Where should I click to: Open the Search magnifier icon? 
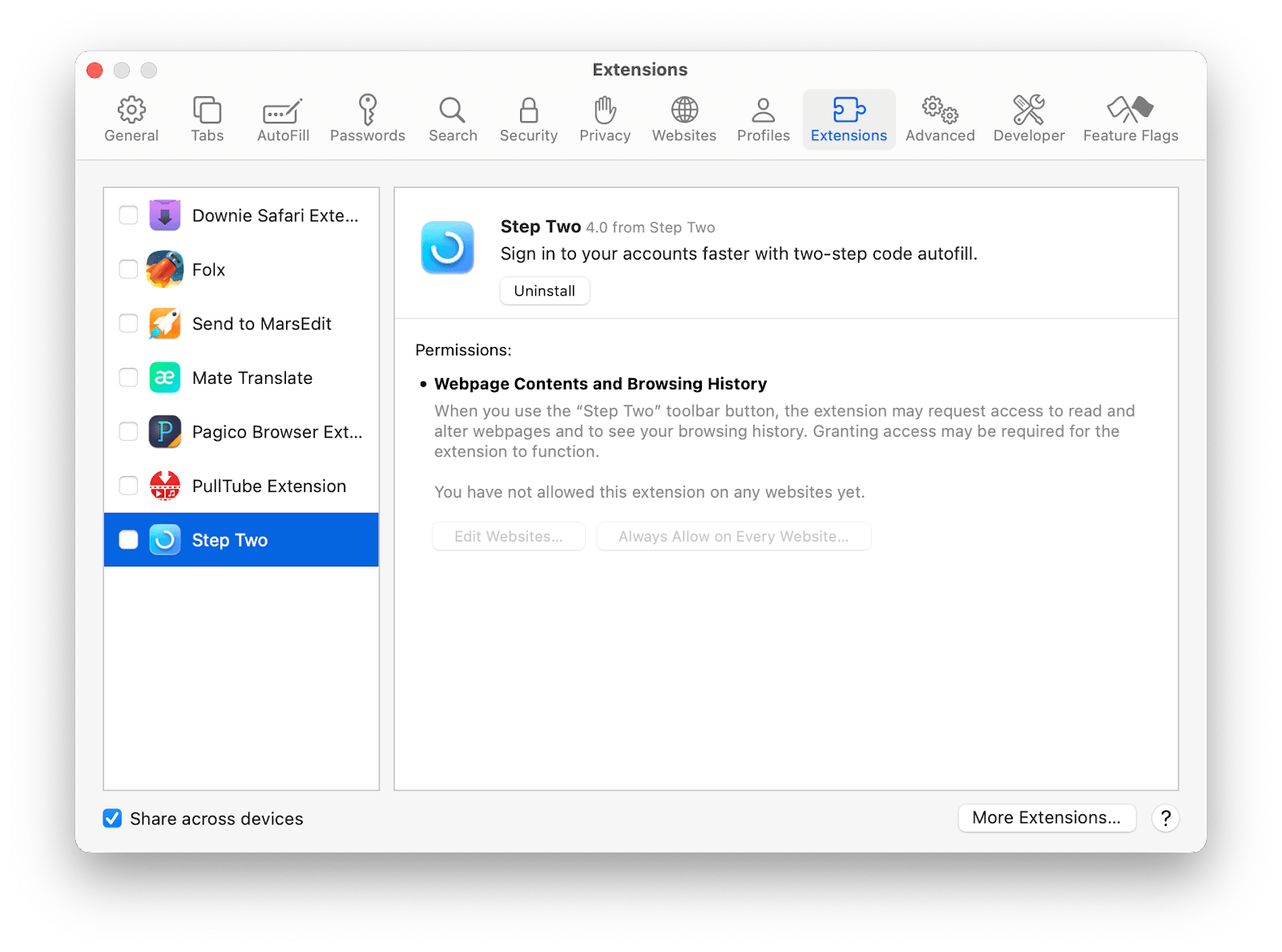coord(453,110)
